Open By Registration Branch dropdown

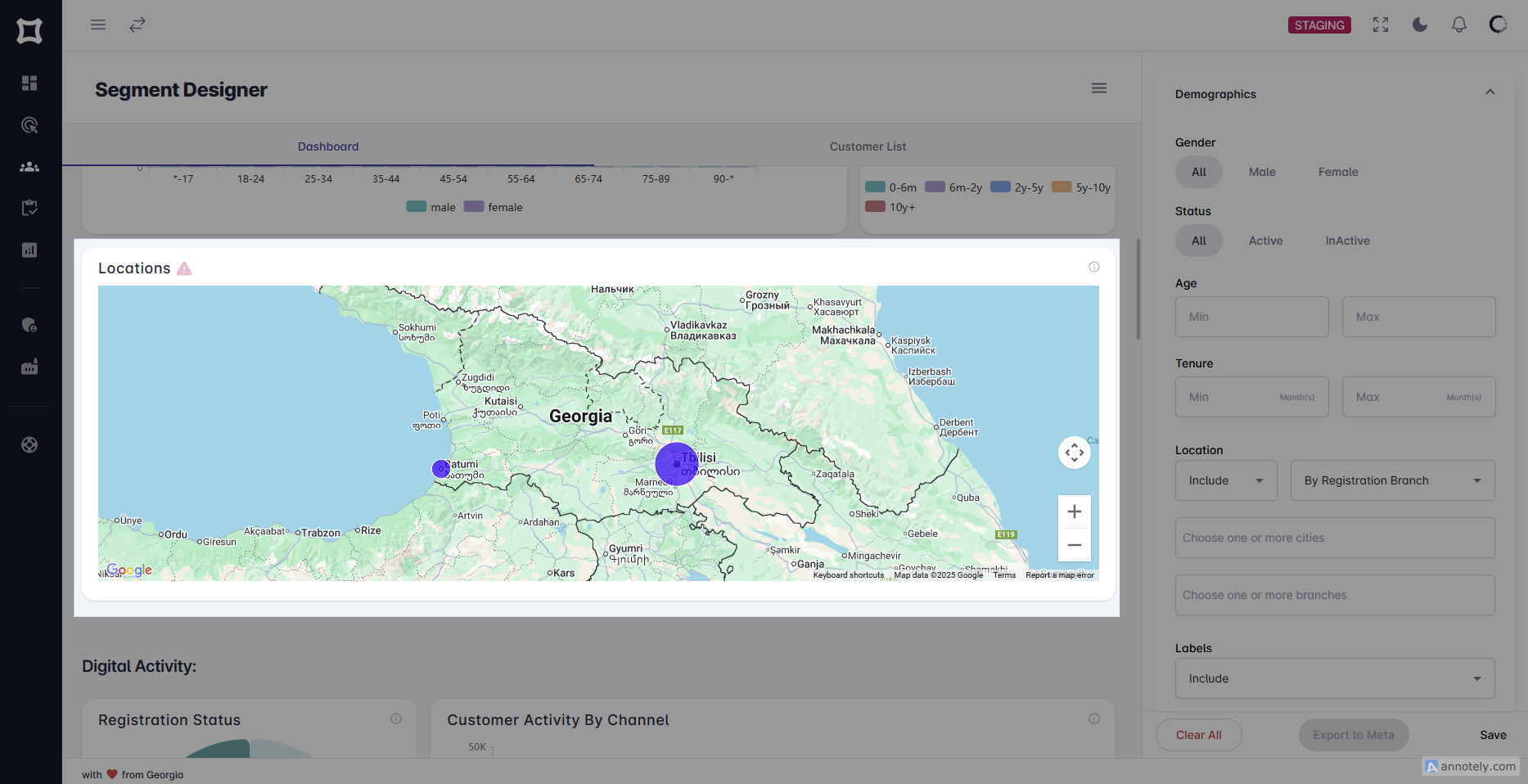1392,480
